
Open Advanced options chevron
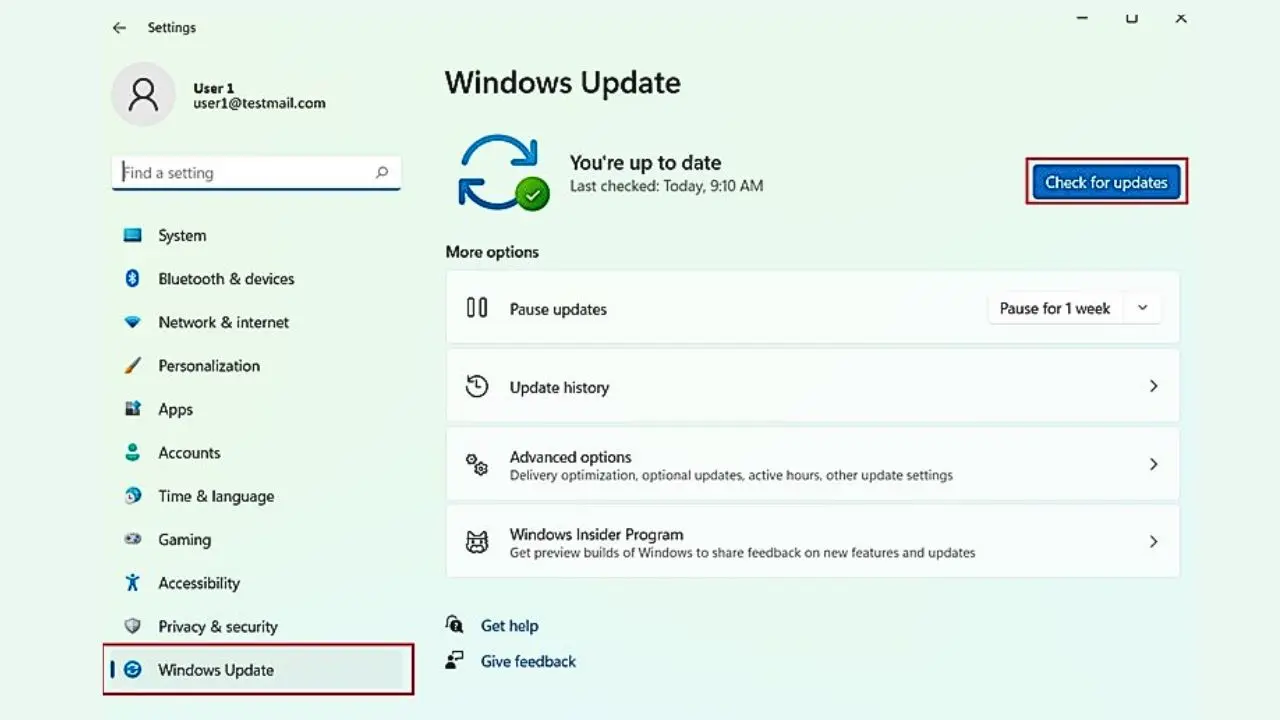(1153, 464)
